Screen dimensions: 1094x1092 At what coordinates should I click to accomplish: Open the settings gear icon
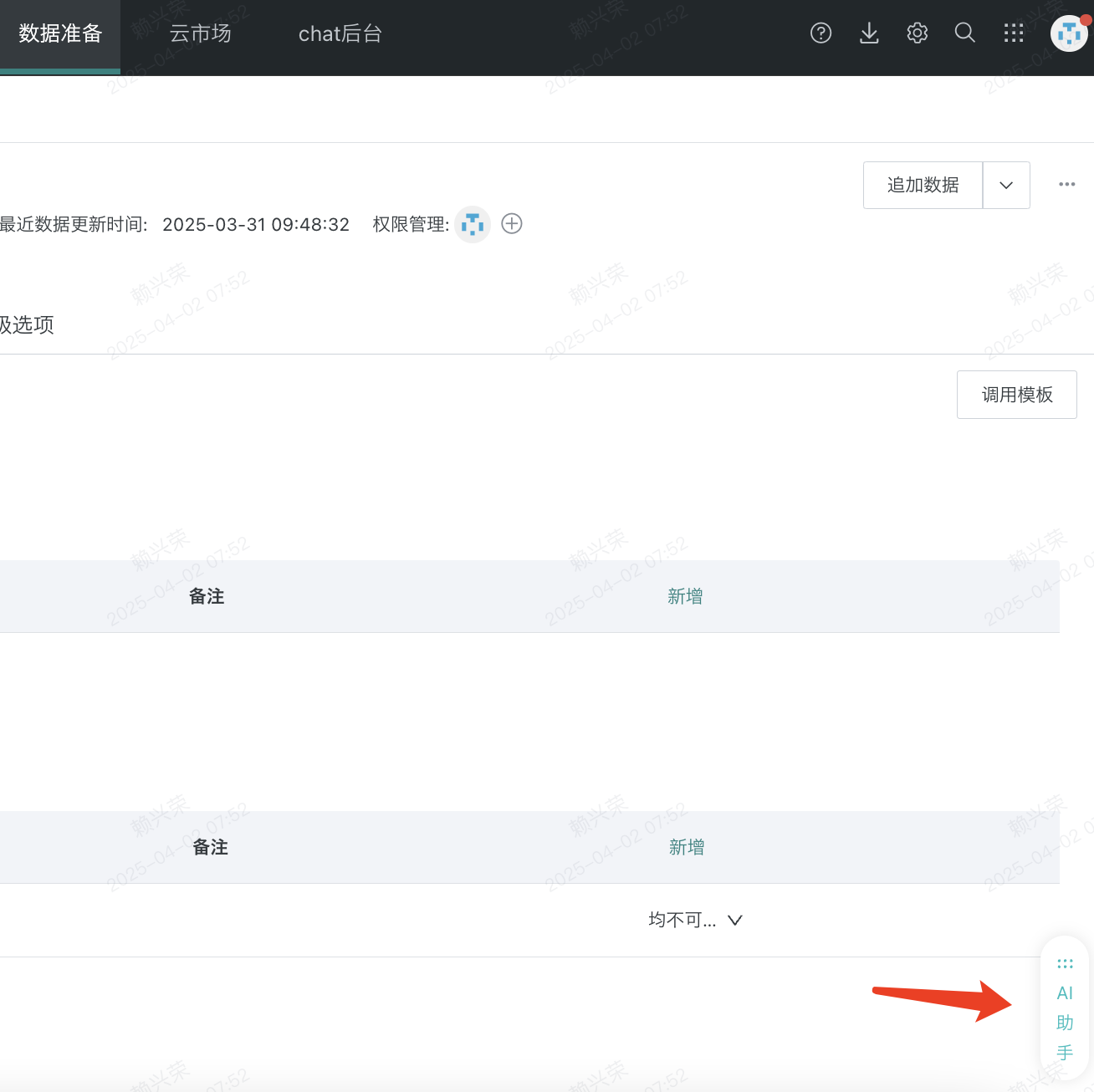(918, 33)
